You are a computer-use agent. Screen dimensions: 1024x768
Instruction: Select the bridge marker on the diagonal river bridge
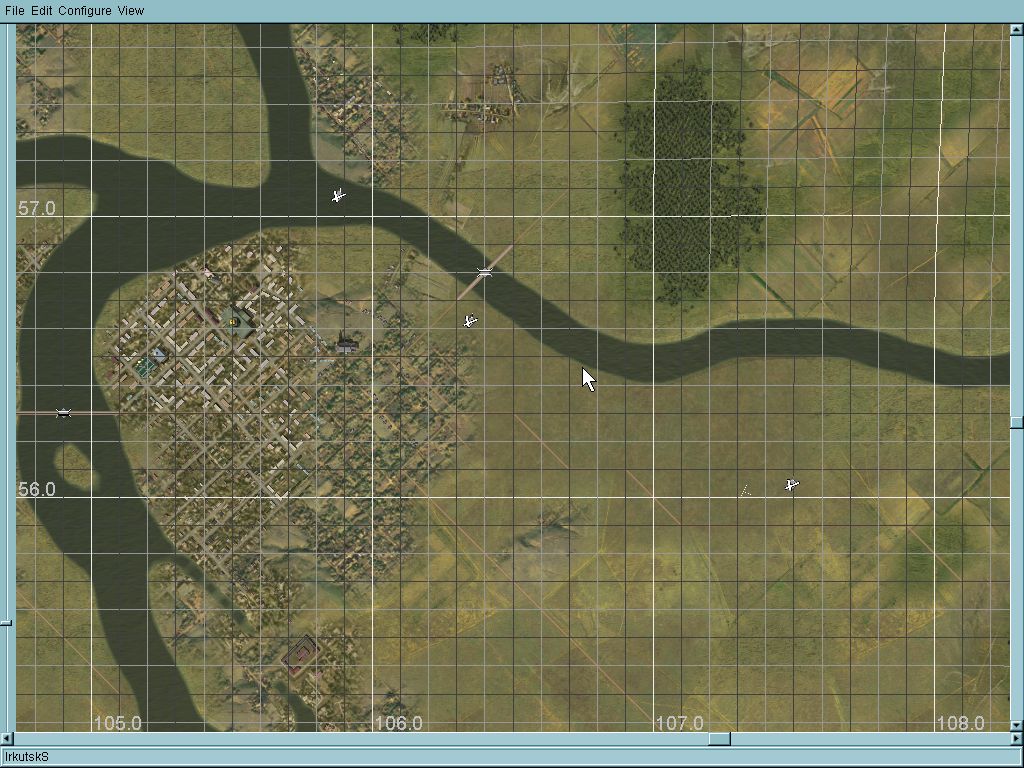(x=484, y=272)
